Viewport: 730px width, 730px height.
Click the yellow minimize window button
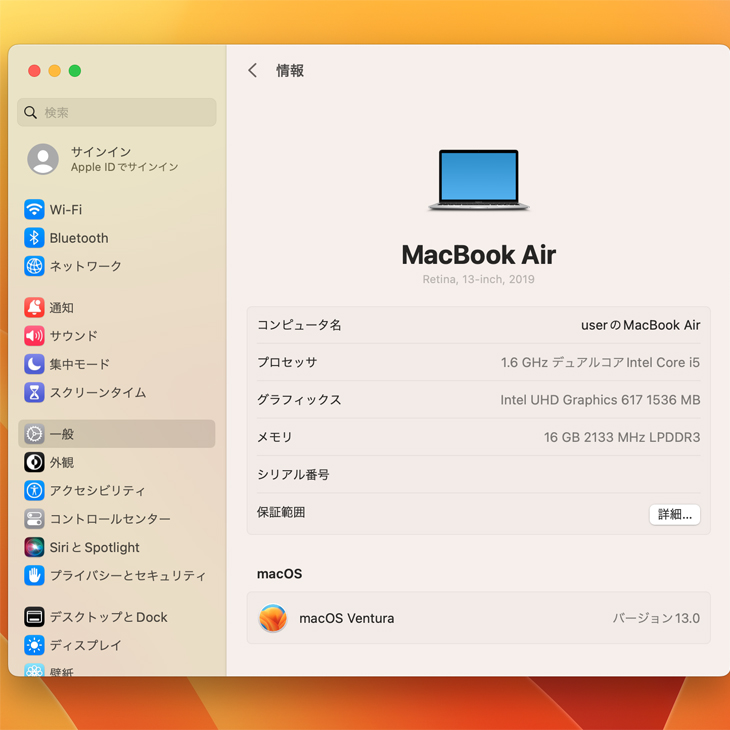click(54, 71)
